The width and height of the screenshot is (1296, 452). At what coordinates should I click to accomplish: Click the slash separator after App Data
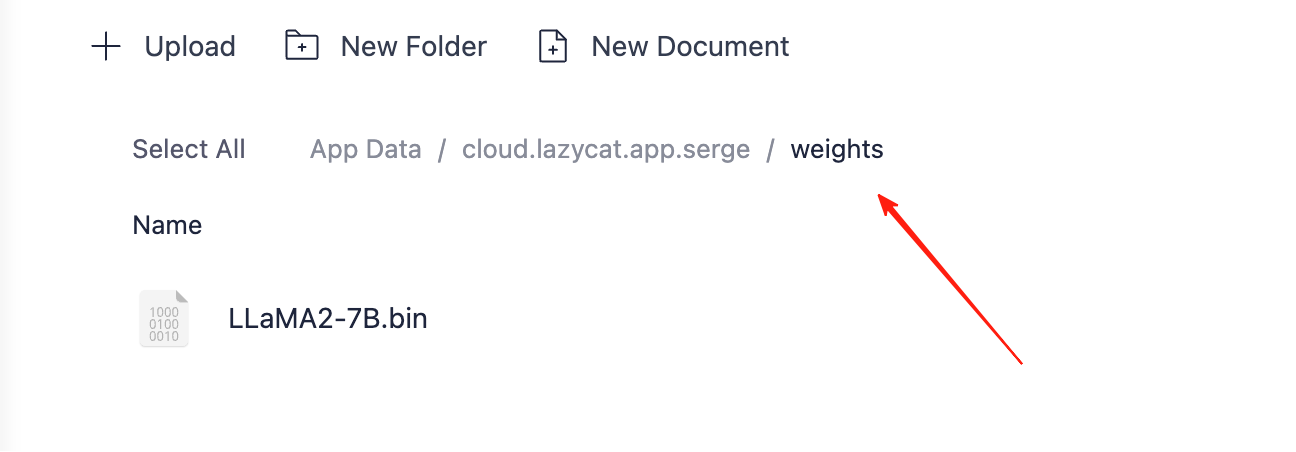[442, 150]
